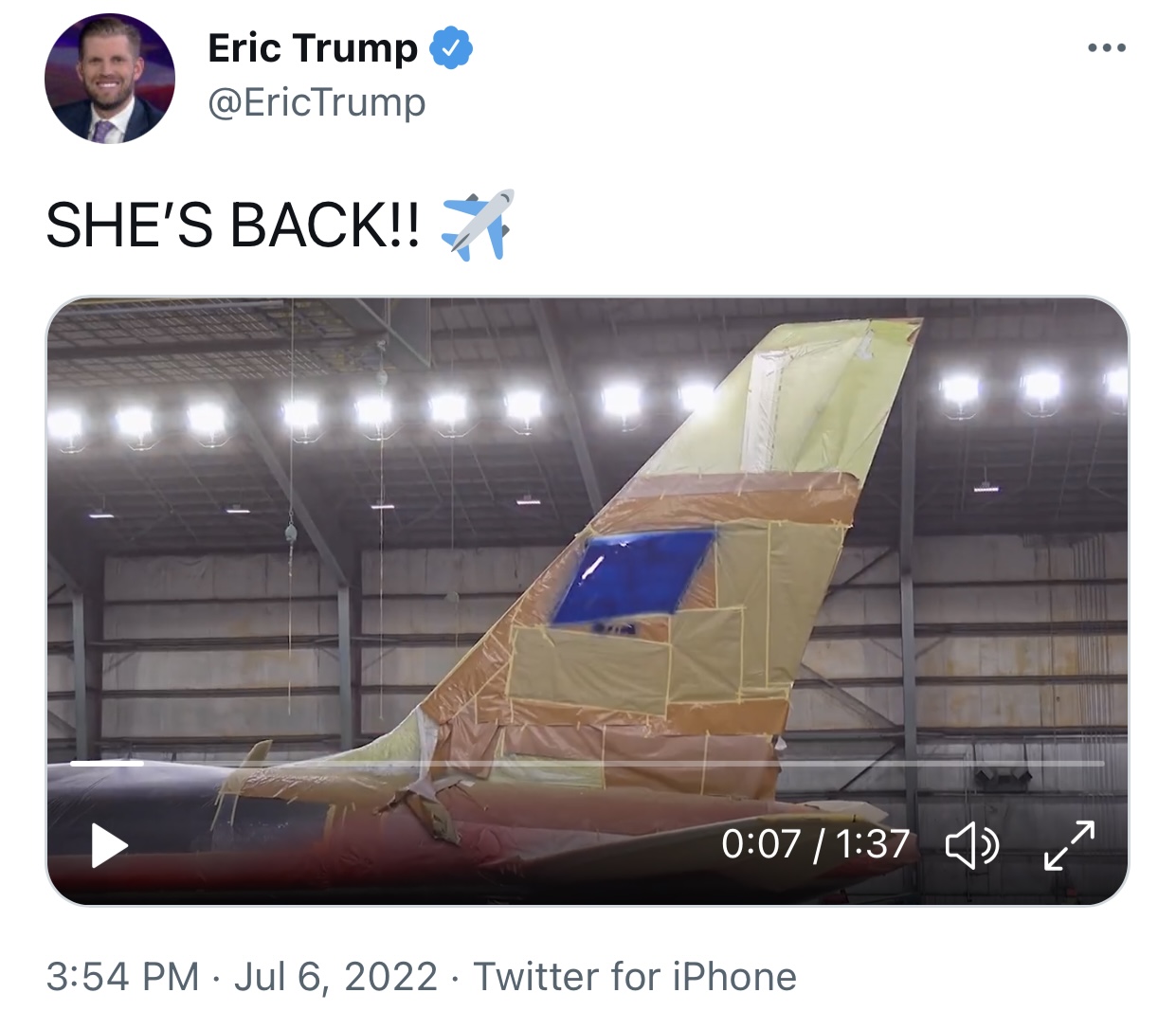Expand the video to fullscreen
Viewport: 1176px width, 1011px height.
(x=1069, y=845)
